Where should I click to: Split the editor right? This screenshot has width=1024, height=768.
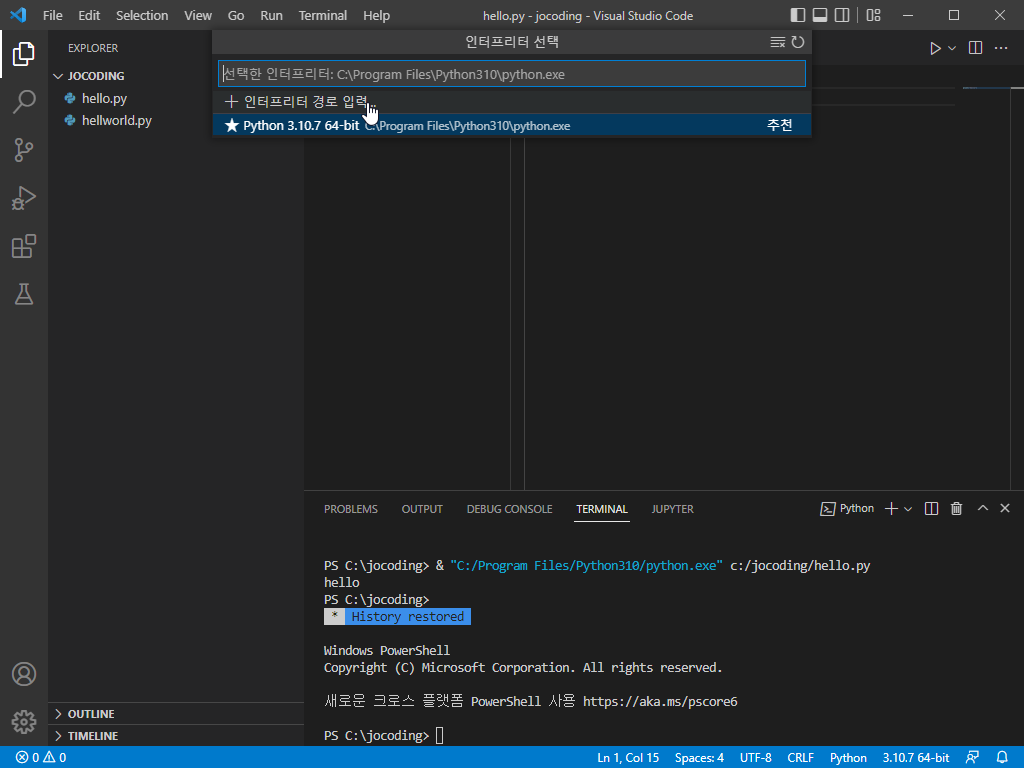point(975,48)
